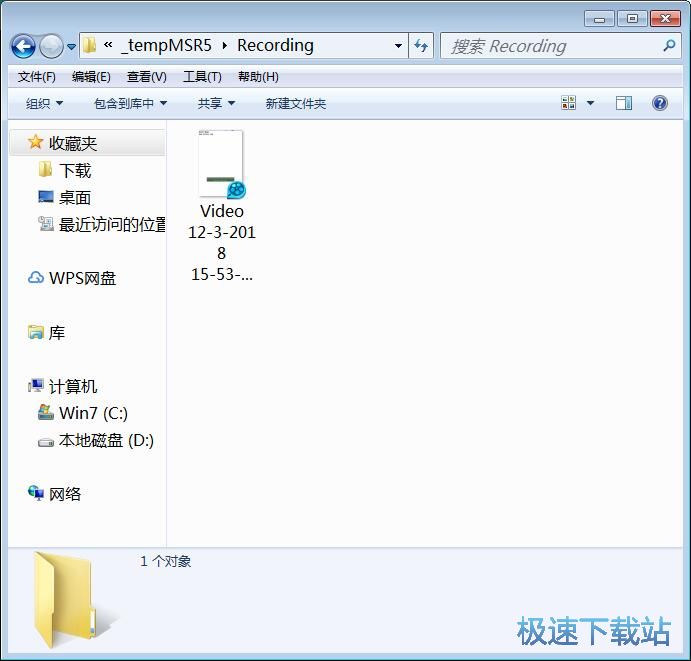Click the libraries icon beside 库

click(36, 332)
